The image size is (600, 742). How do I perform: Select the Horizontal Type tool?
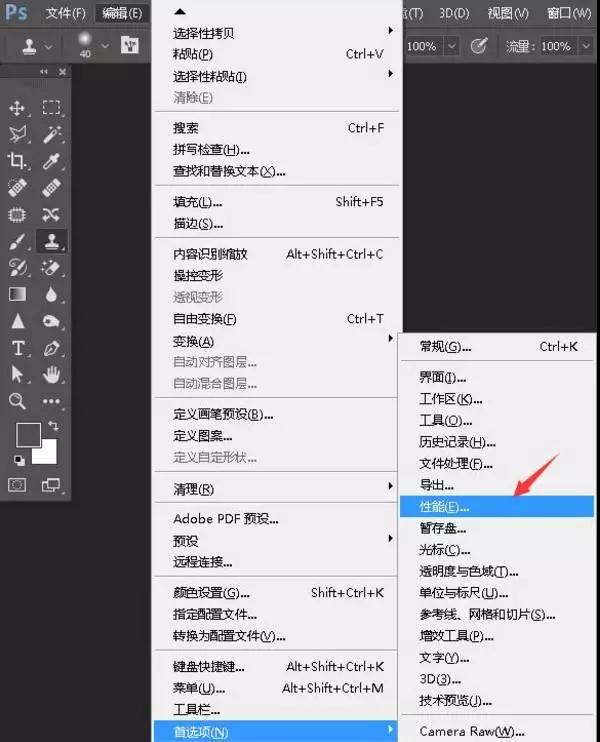pyautogui.click(x=17, y=348)
